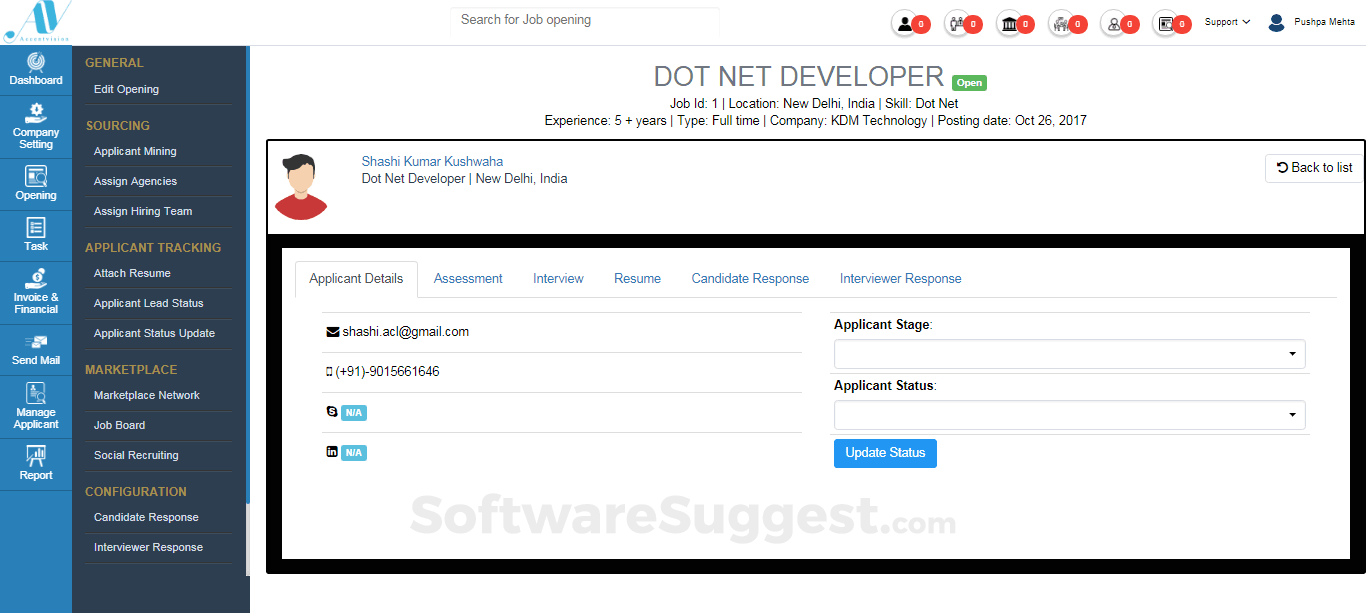
Task: Open Manage Applicant in the sidebar
Action: tap(36, 407)
